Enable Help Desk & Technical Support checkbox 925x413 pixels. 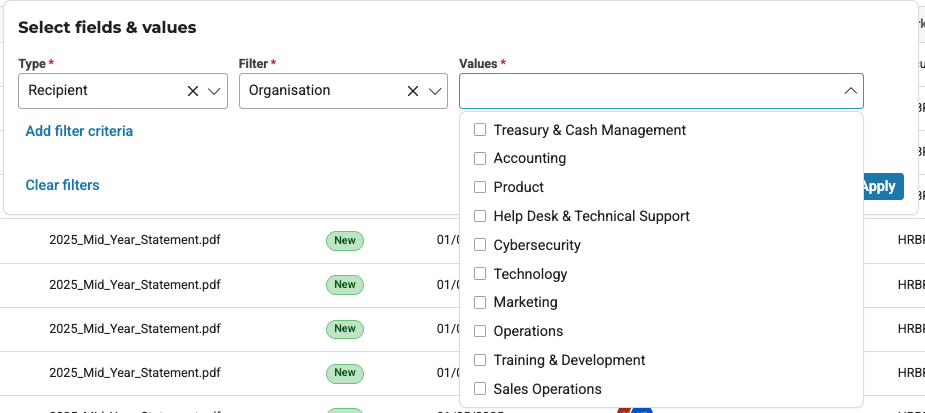(480, 216)
